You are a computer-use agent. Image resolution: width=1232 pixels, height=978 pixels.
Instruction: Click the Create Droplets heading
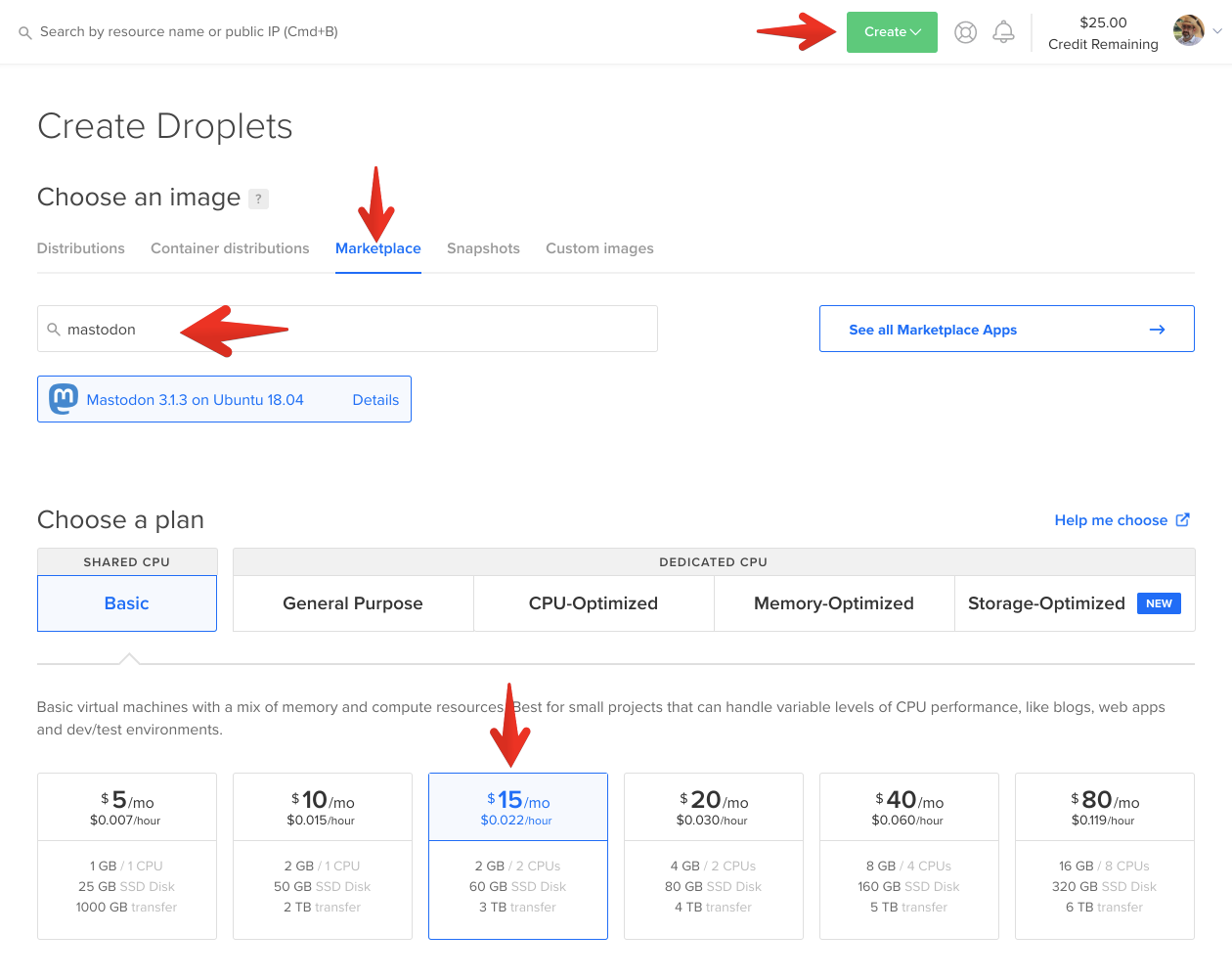pyautogui.click(x=165, y=126)
